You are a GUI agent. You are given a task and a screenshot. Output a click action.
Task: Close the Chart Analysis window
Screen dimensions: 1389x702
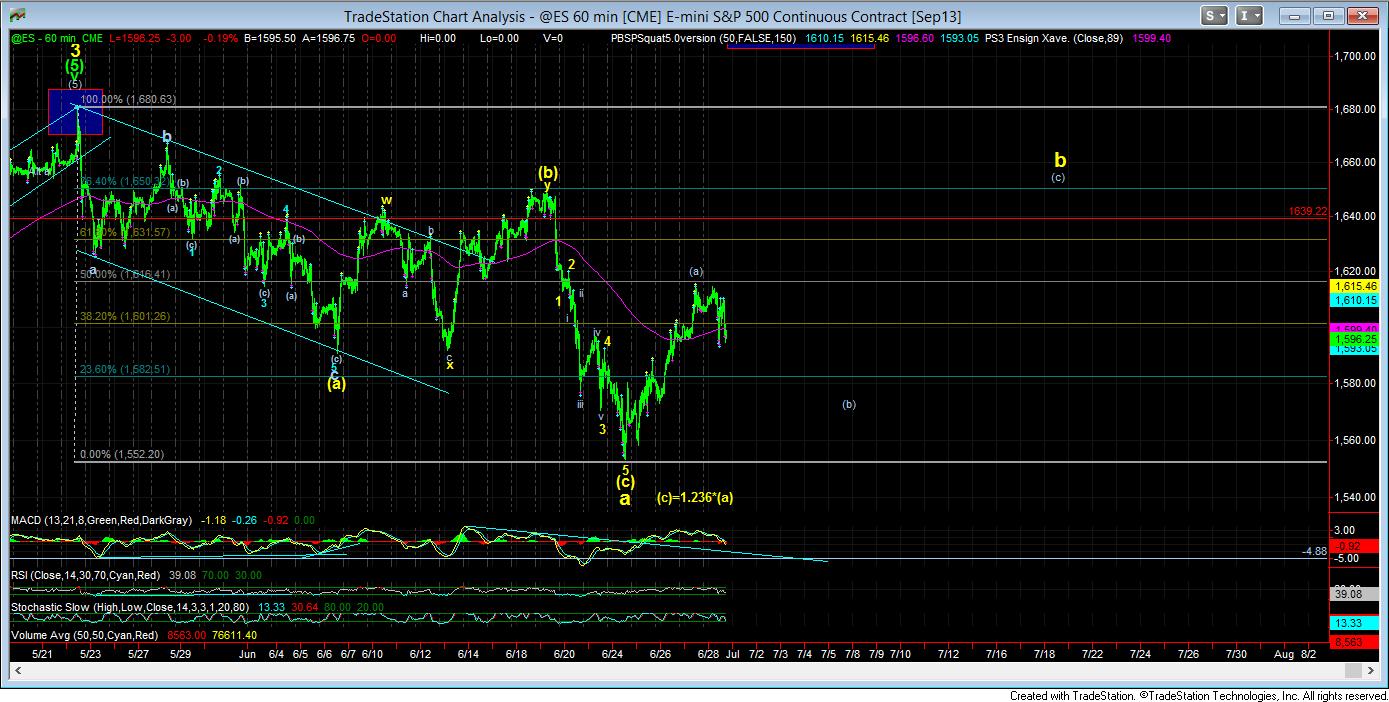click(x=1363, y=15)
